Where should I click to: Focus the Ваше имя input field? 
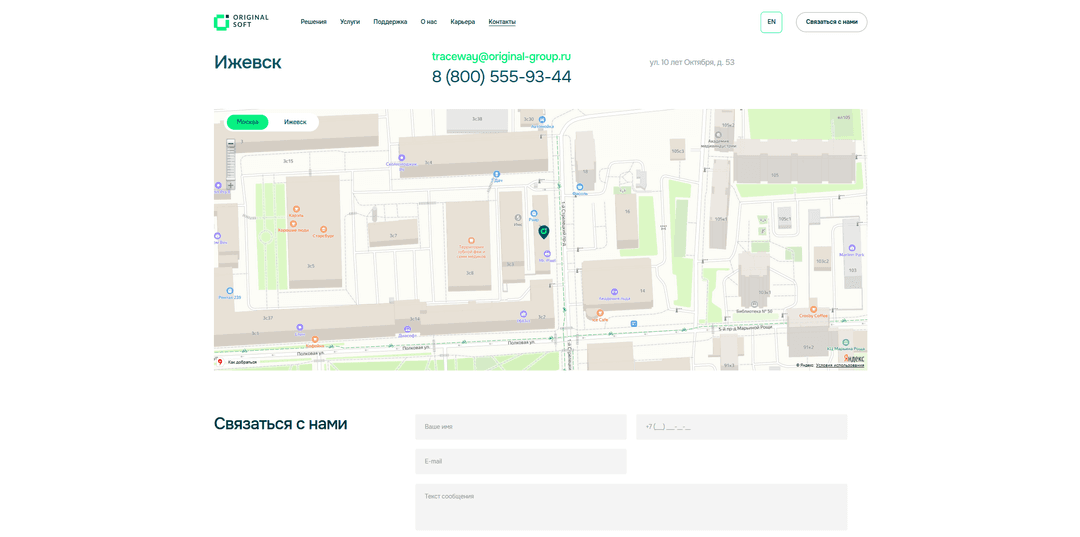coord(521,427)
